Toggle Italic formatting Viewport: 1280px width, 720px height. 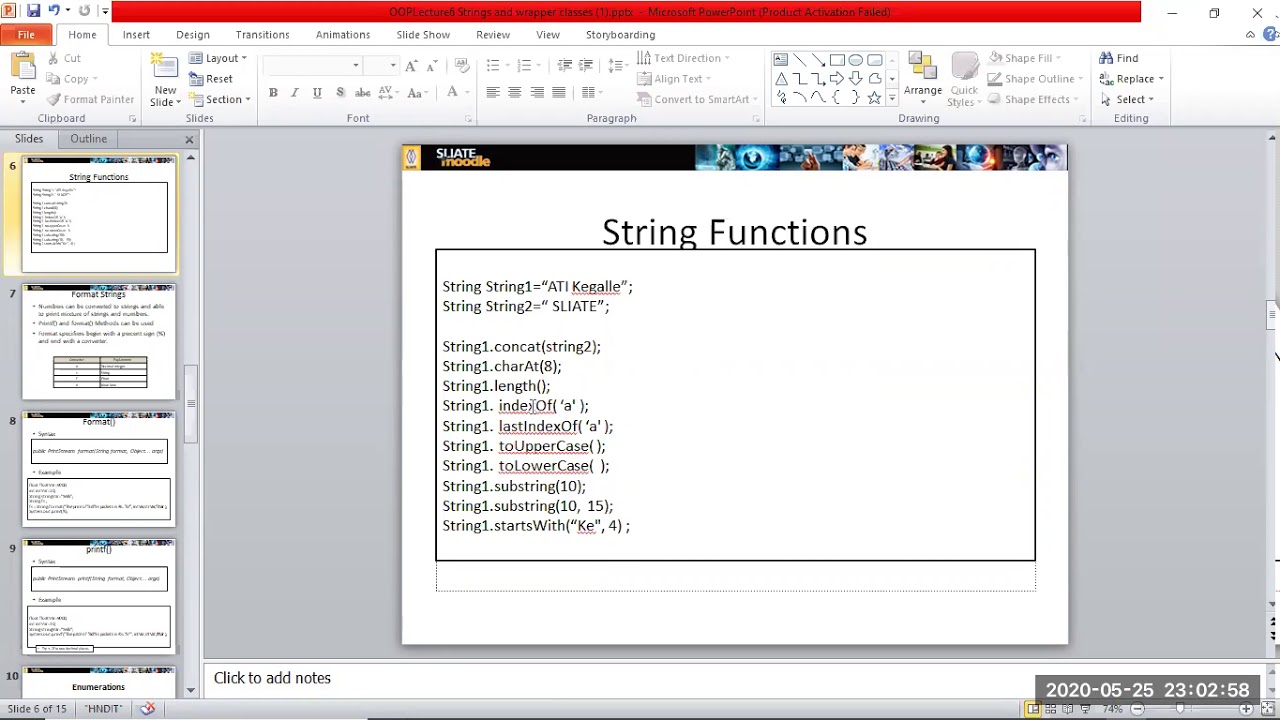(x=295, y=92)
